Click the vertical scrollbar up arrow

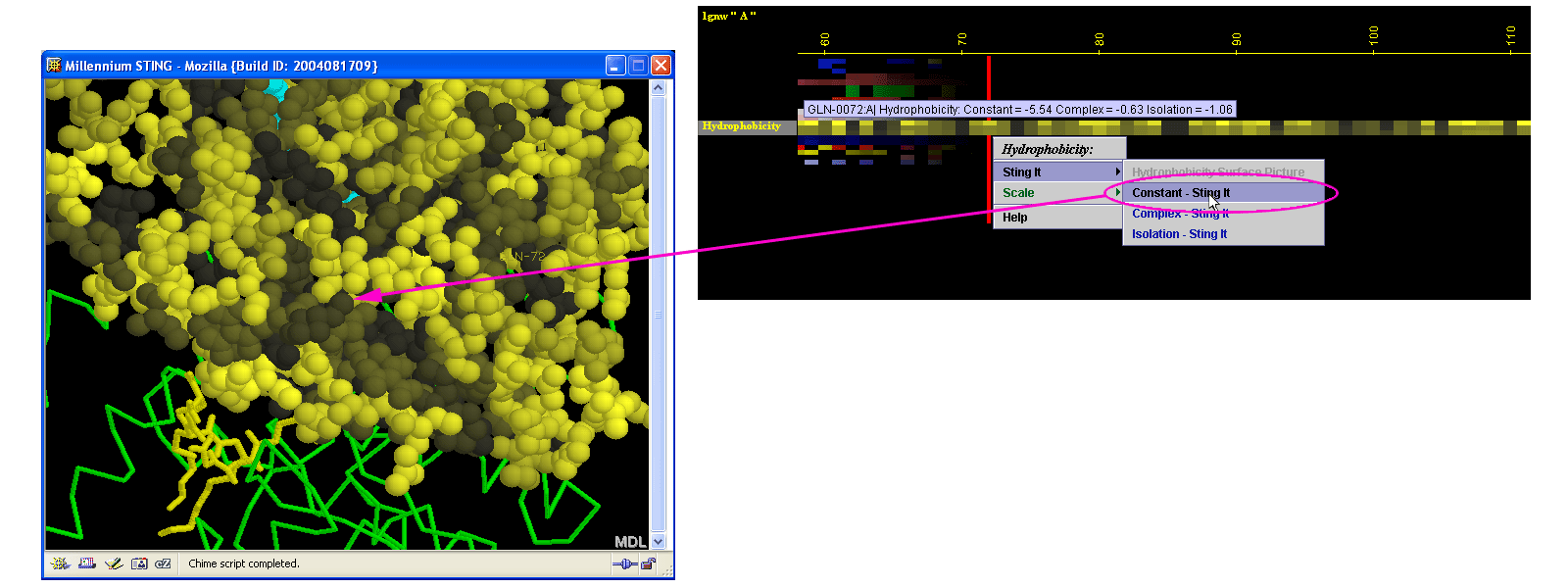point(659,87)
